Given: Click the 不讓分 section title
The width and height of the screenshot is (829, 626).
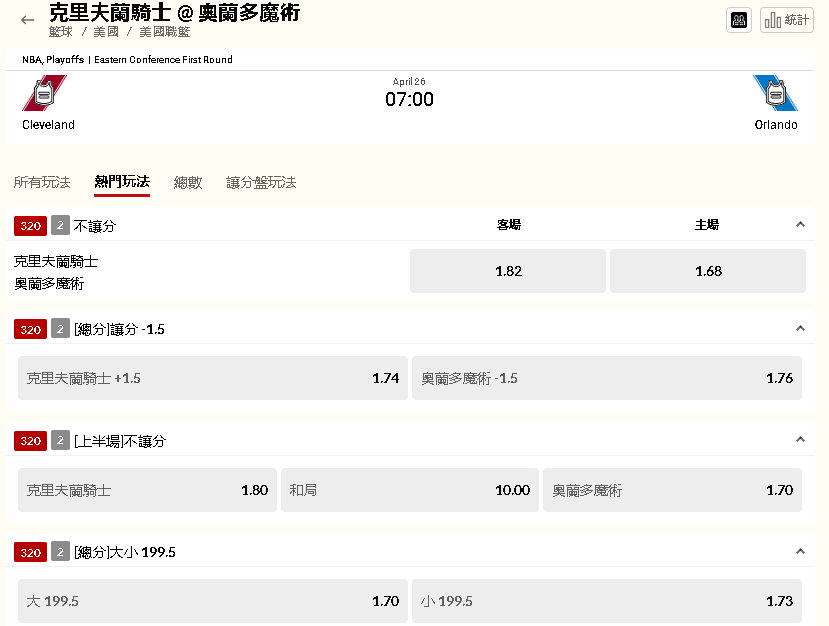Looking at the screenshot, I should [95, 226].
